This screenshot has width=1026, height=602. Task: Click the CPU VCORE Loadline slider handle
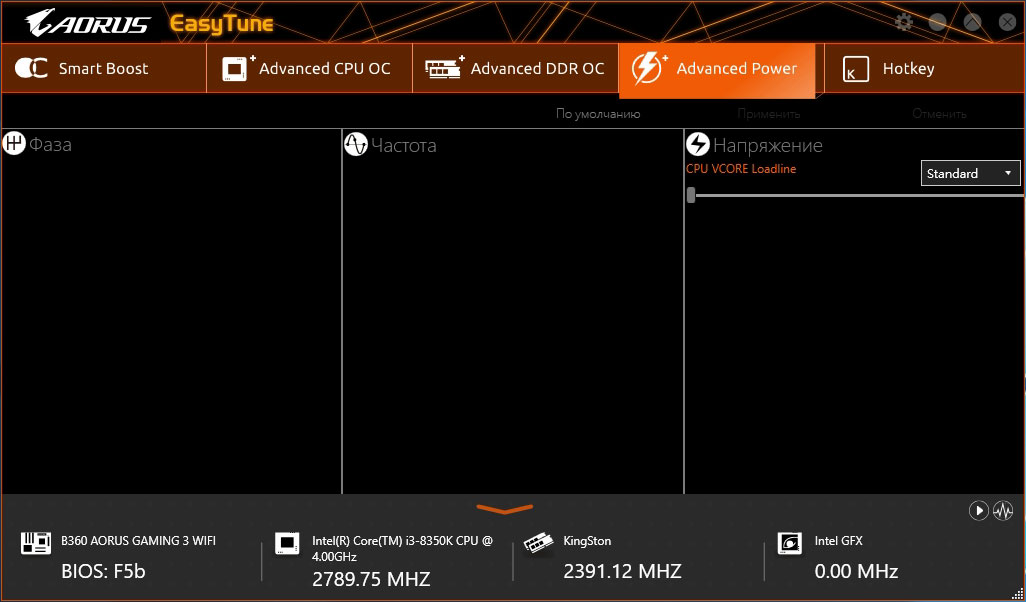pyautogui.click(x=691, y=195)
